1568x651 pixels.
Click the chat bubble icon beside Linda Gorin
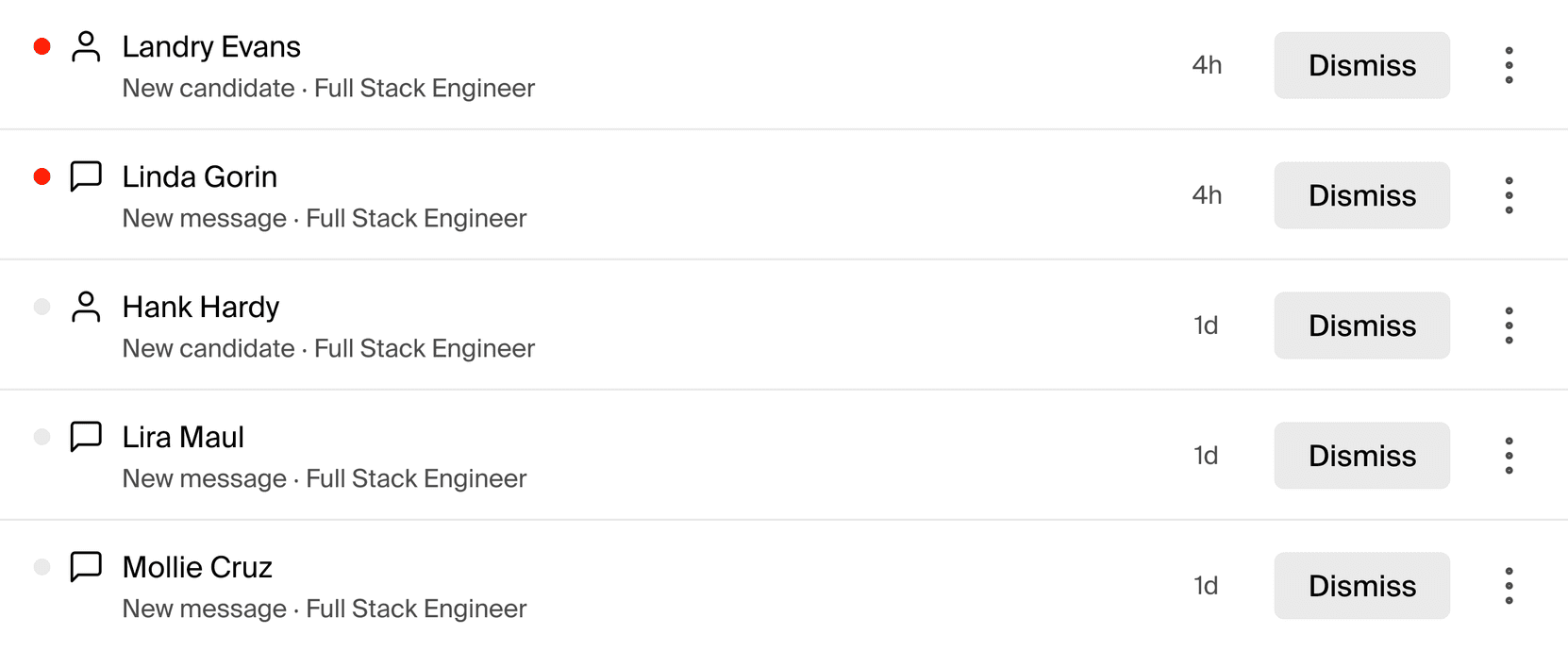[87, 176]
